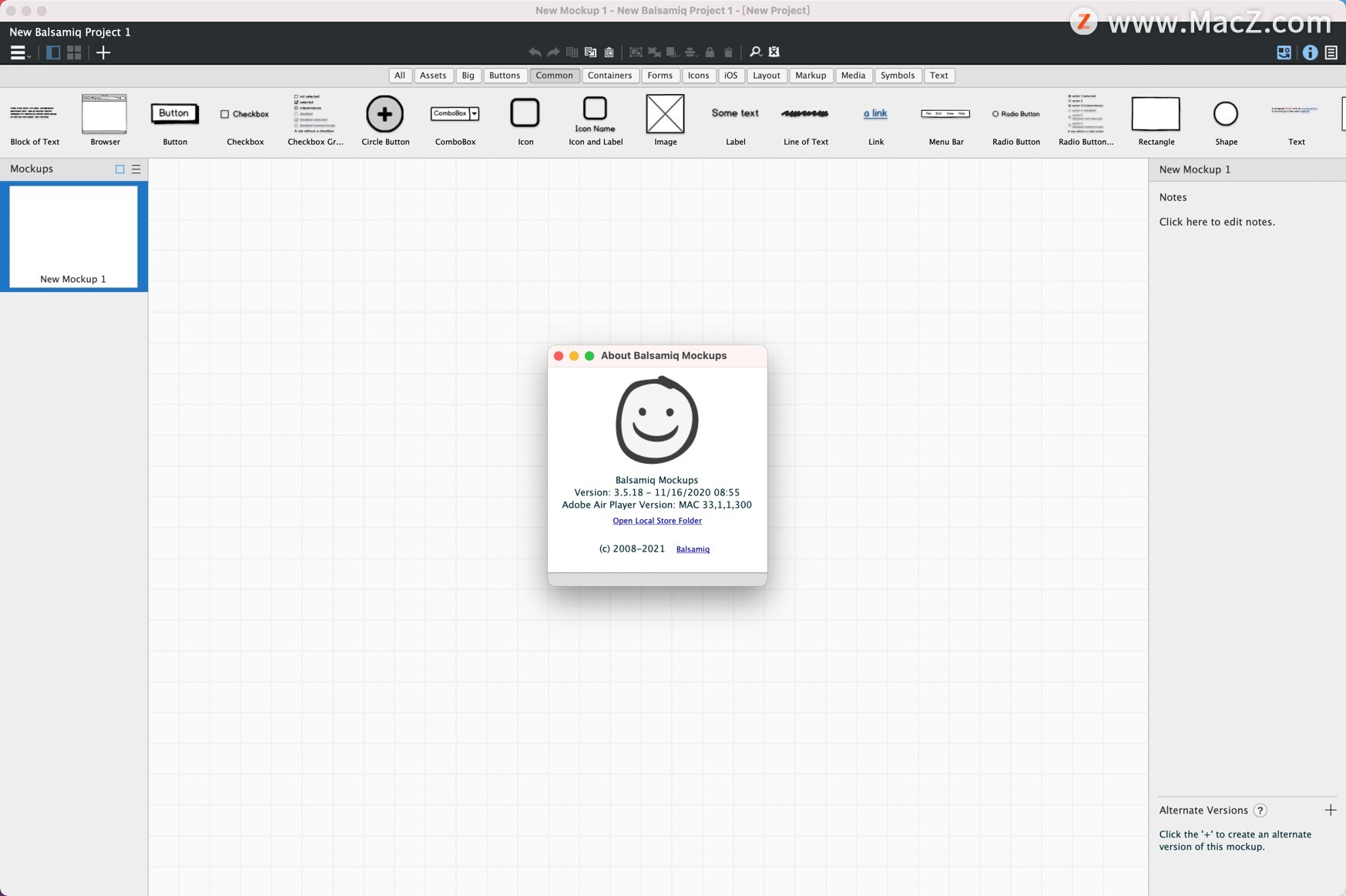Select the Common library tab
The height and width of the screenshot is (896, 1346).
(555, 76)
